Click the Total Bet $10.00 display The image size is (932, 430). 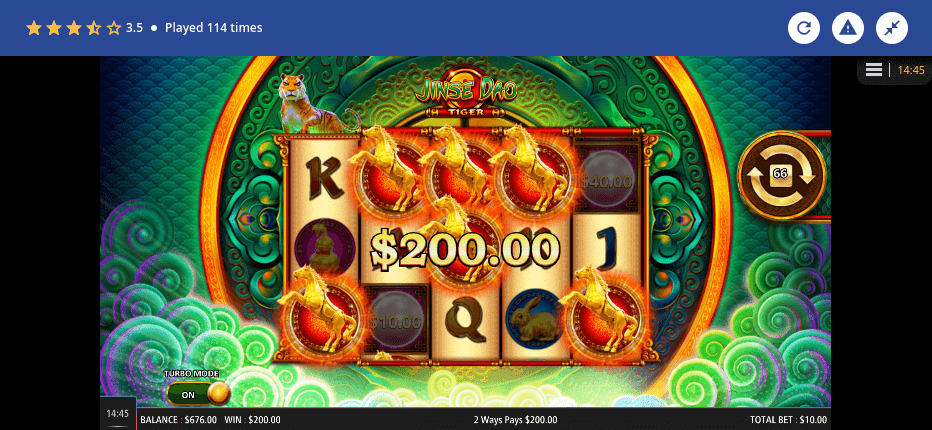coord(788,419)
